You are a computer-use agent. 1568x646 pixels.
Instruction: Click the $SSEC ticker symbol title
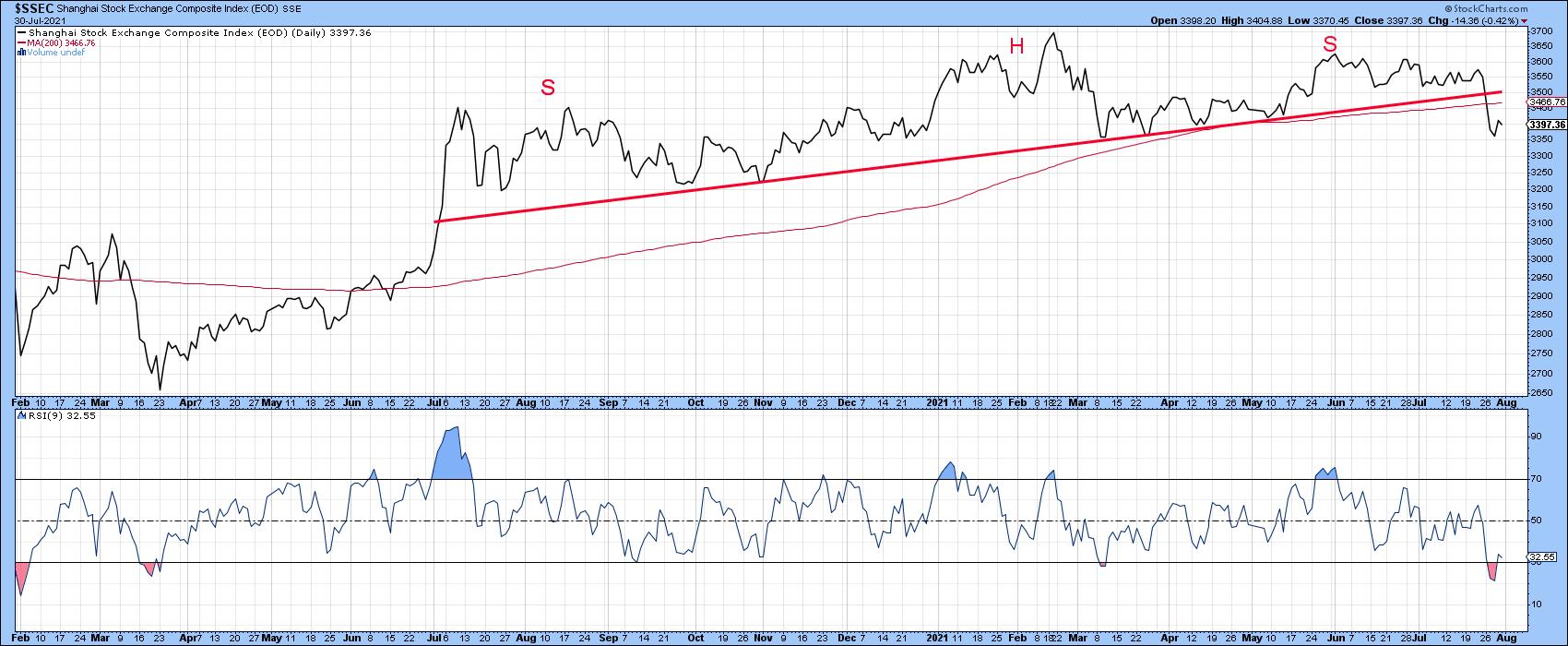(x=28, y=6)
